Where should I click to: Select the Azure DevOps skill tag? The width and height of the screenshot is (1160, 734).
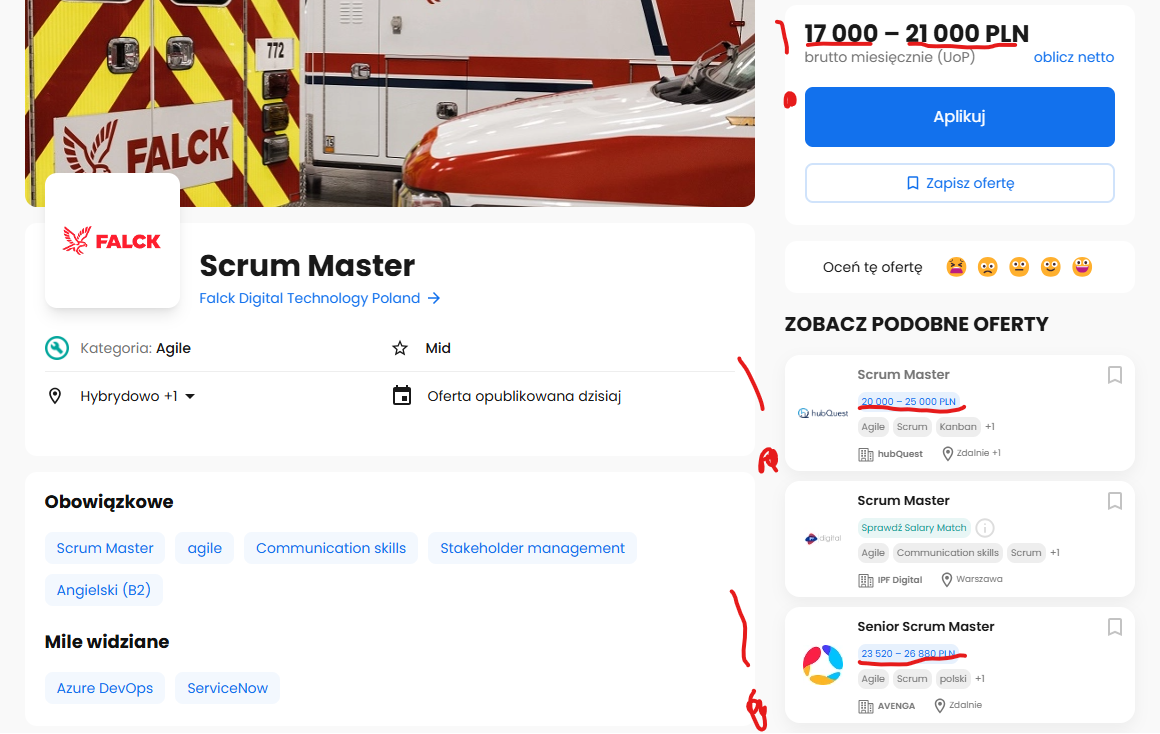click(x=105, y=688)
